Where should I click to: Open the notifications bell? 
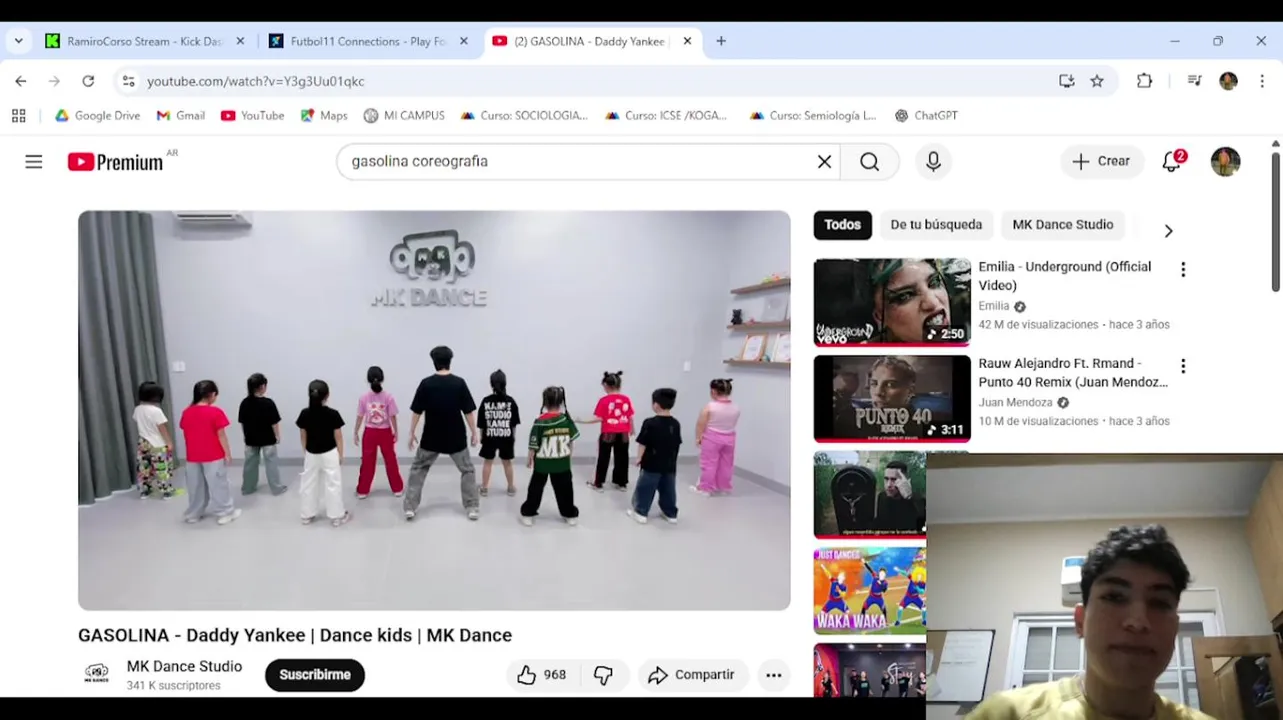coord(1172,162)
